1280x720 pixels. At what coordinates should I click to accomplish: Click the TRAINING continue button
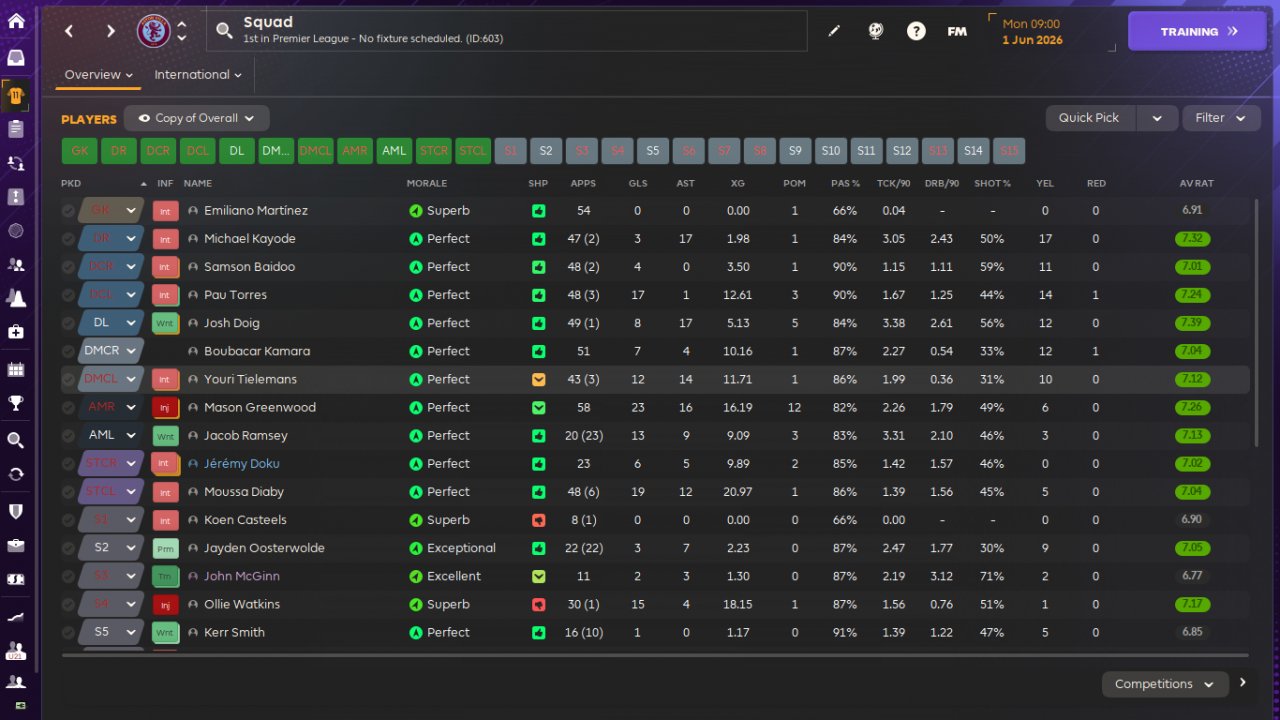(x=1199, y=31)
